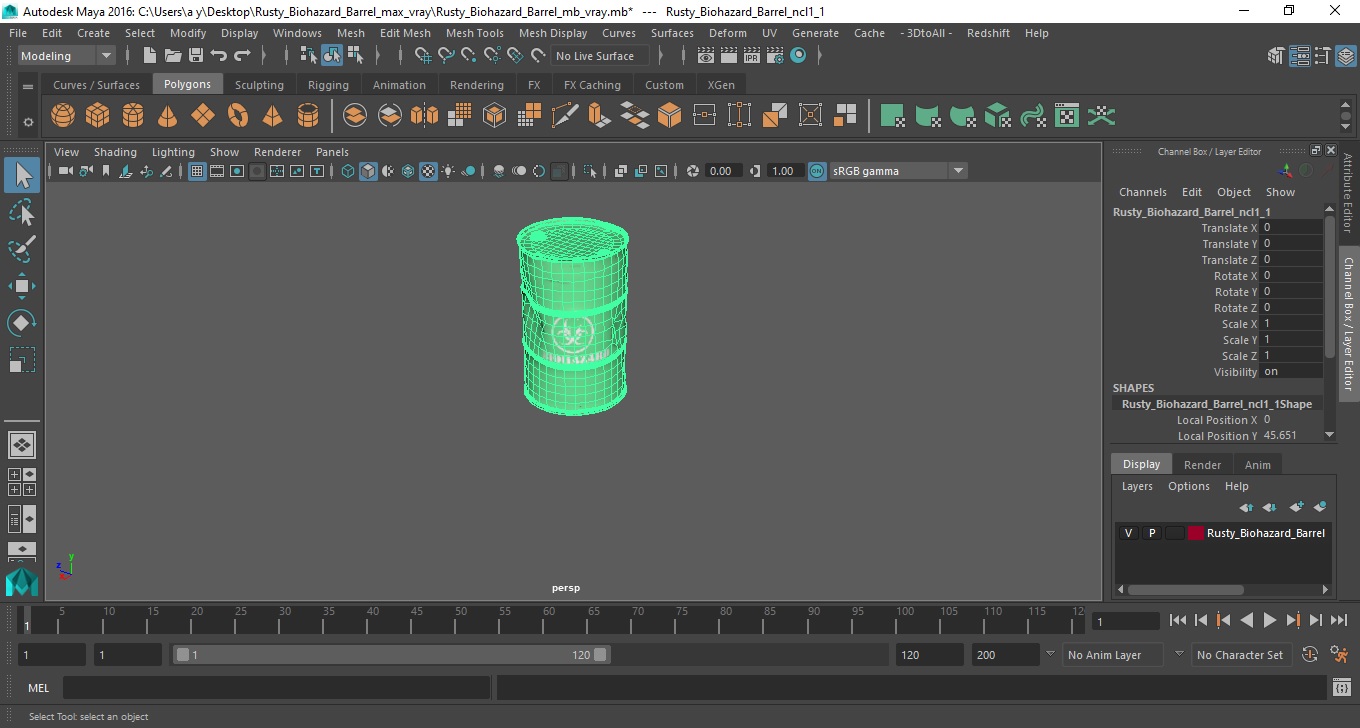Create a polygon sphere from the shelf
Screen dimensions: 1360x728
coord(63,116)
